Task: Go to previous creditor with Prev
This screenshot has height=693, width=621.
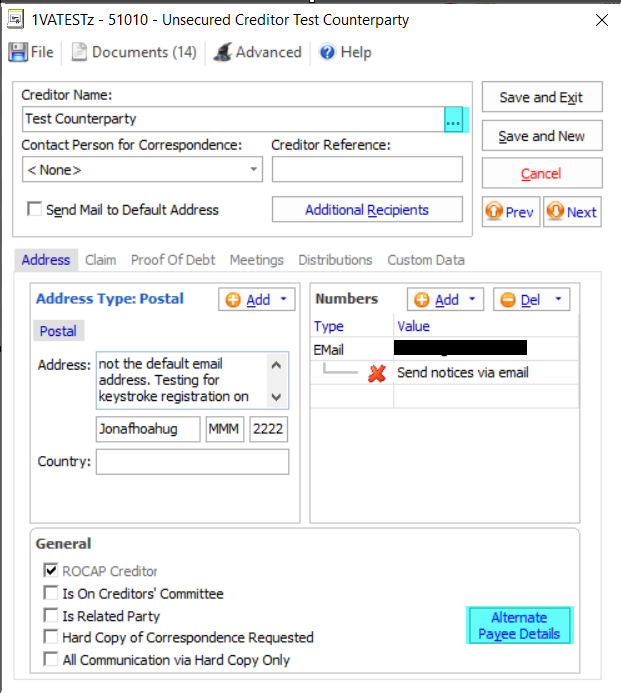Action: click(x=511, y=212)
